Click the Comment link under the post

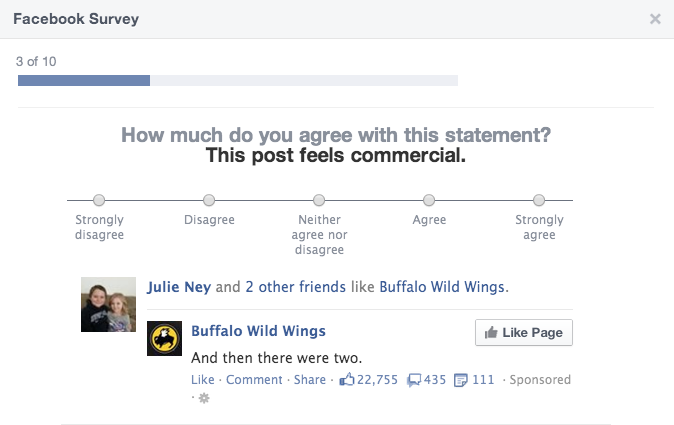pos(254,379)
